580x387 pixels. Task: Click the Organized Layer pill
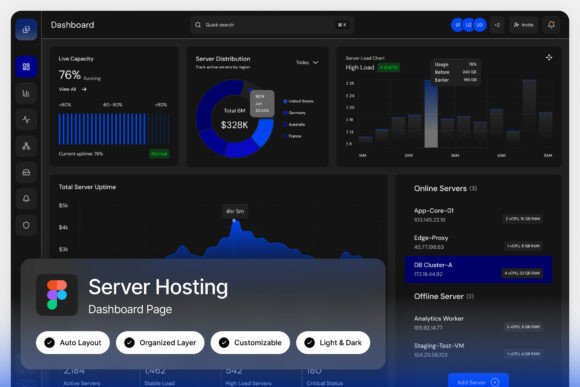(160, 343)
